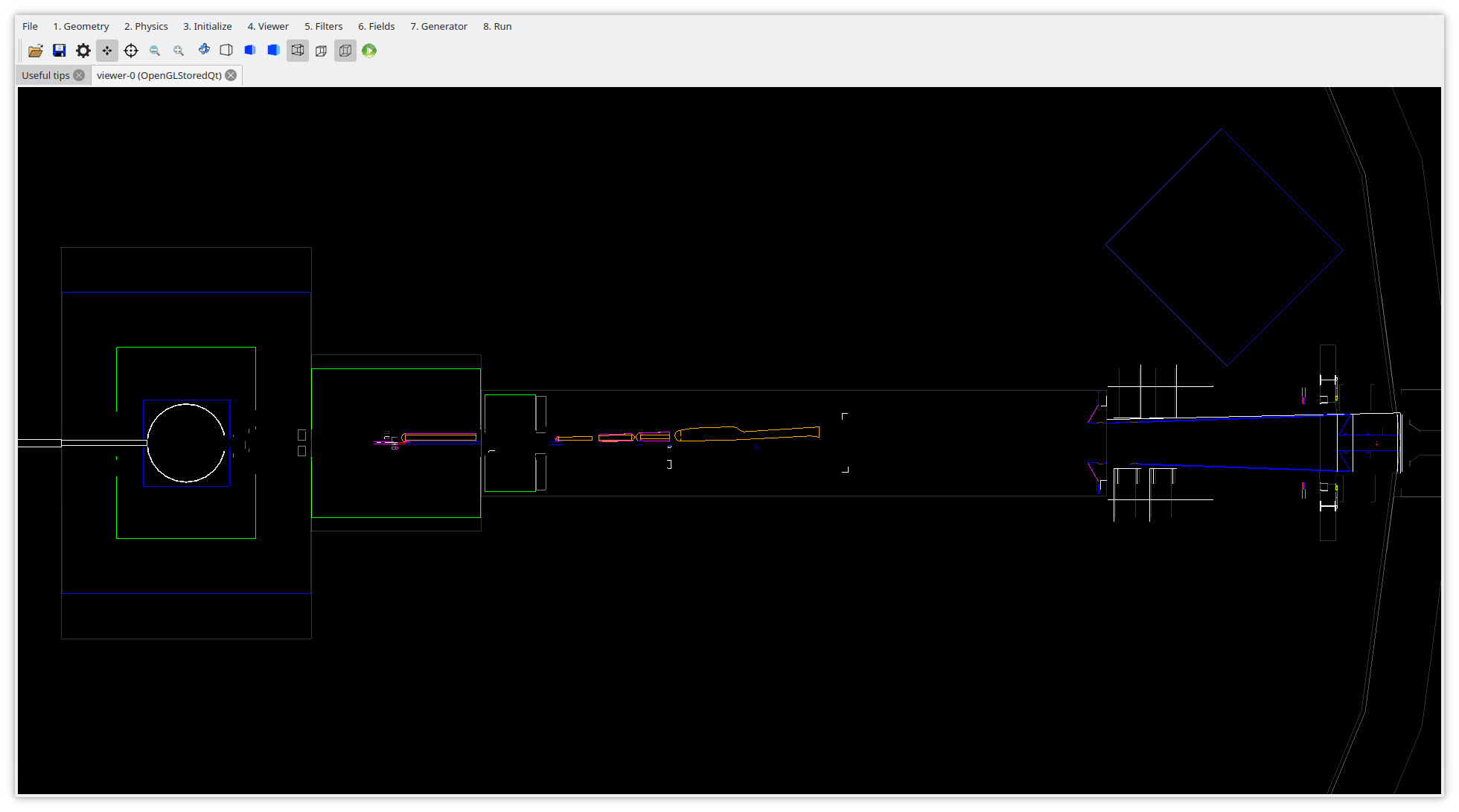Switch to the Useful tips tab
This screenshot has width=1459, height=812.
pos(45,74)
